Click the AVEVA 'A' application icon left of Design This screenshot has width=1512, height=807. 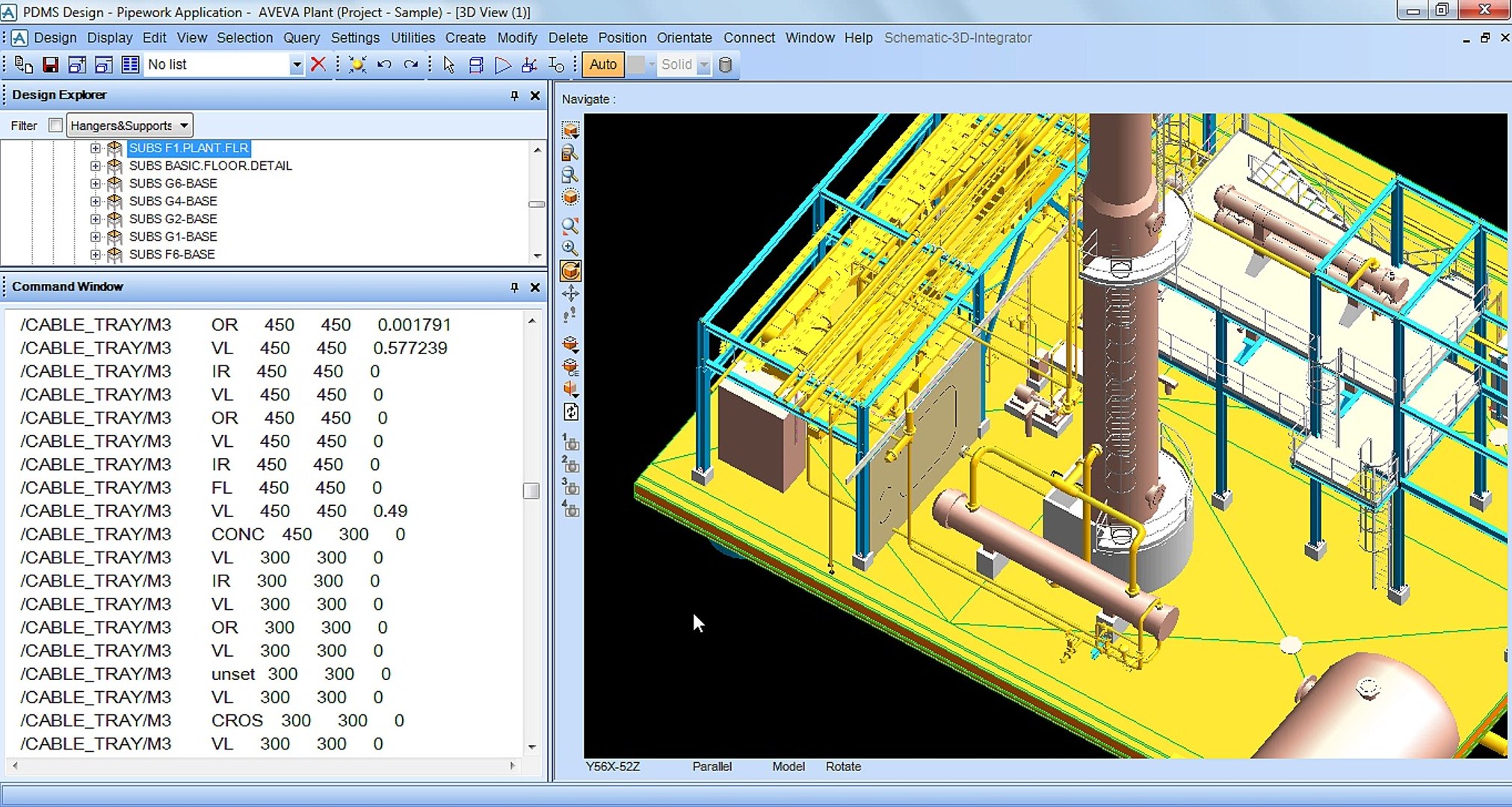19,38
